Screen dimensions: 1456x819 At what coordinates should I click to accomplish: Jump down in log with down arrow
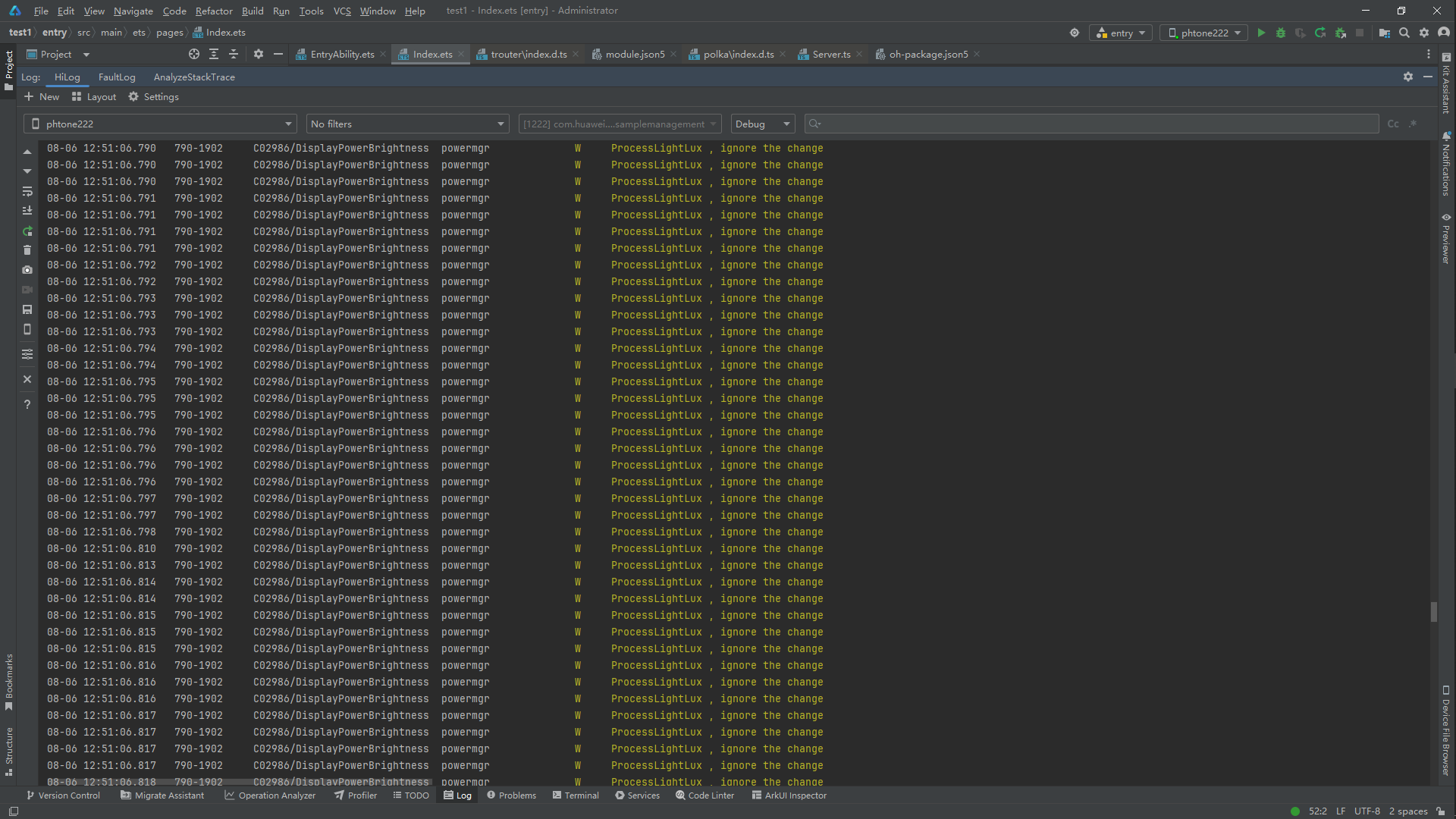[x=27, y=171]
